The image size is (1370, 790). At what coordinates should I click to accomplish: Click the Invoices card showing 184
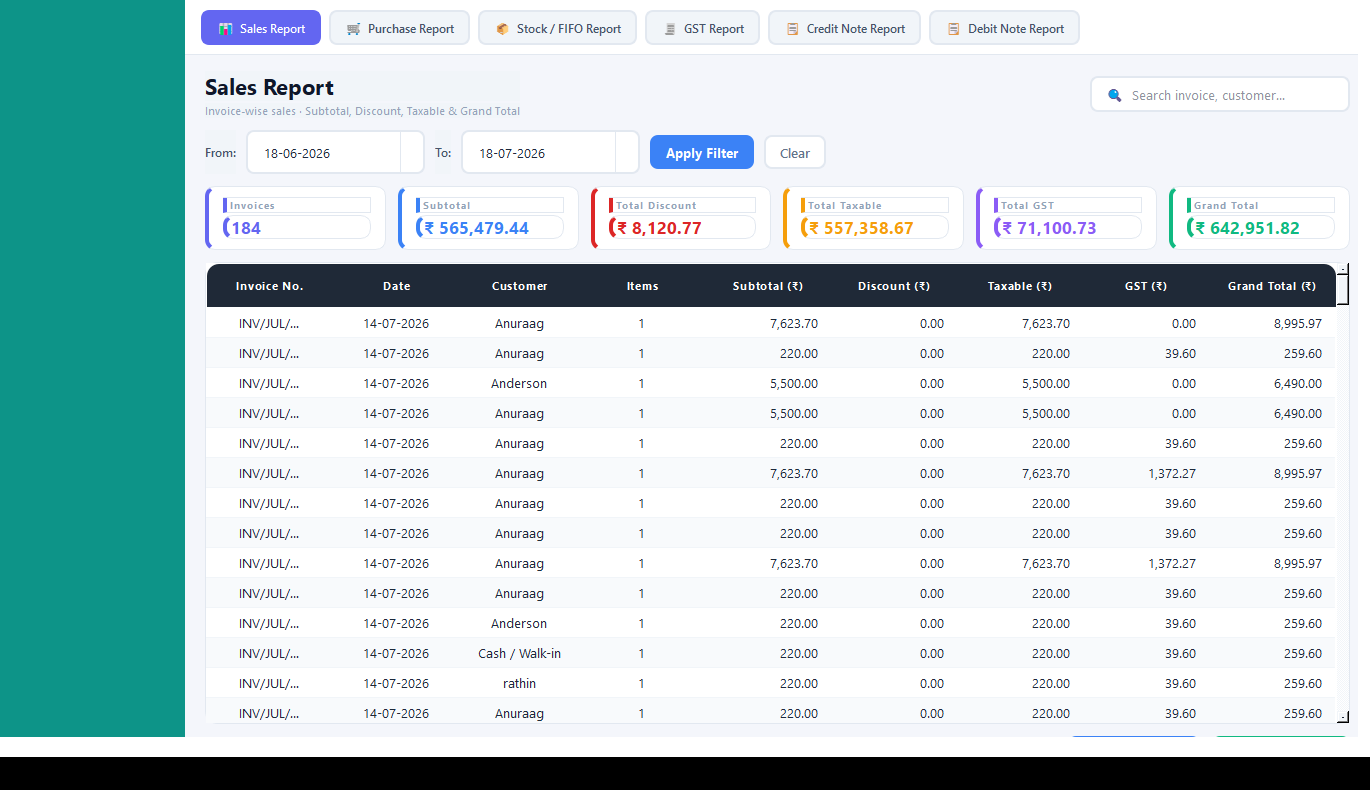(296, 218)
